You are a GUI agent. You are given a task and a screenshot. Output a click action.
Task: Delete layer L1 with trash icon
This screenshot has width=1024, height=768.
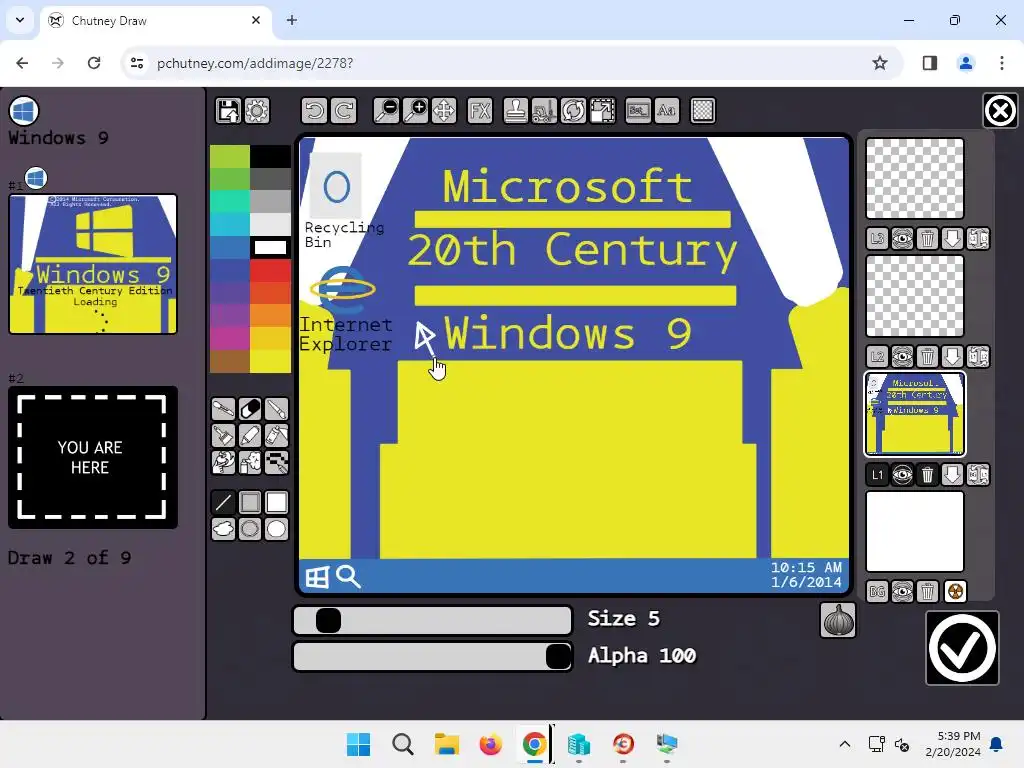(927, 475)
